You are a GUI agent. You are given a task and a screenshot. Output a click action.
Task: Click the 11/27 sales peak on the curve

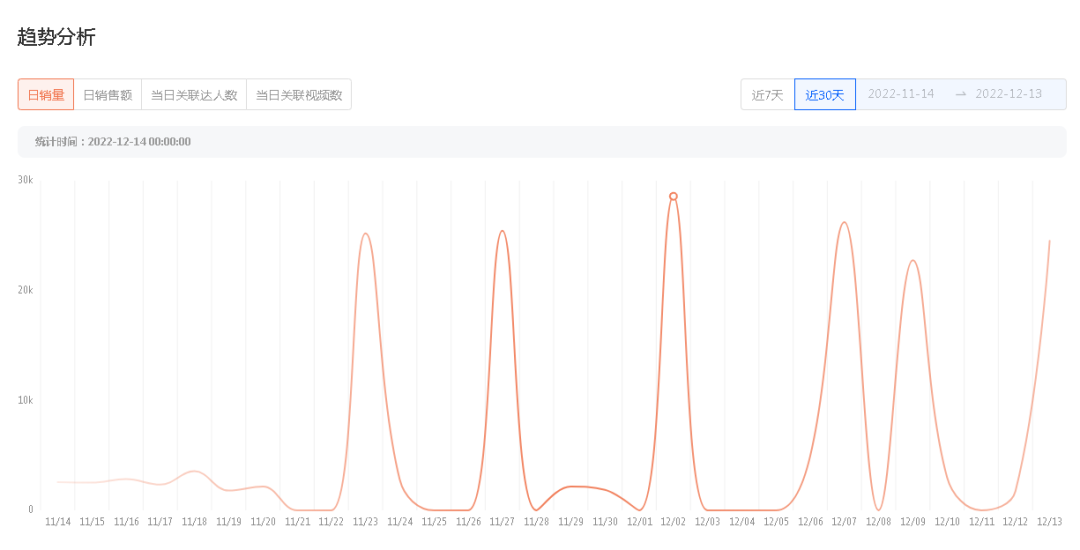coord(502,231)
